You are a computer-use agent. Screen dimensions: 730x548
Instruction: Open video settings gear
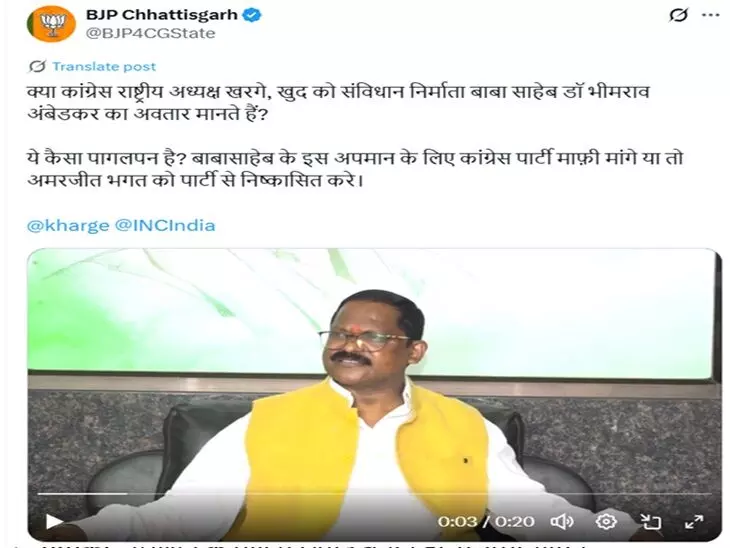coord(606,521)
